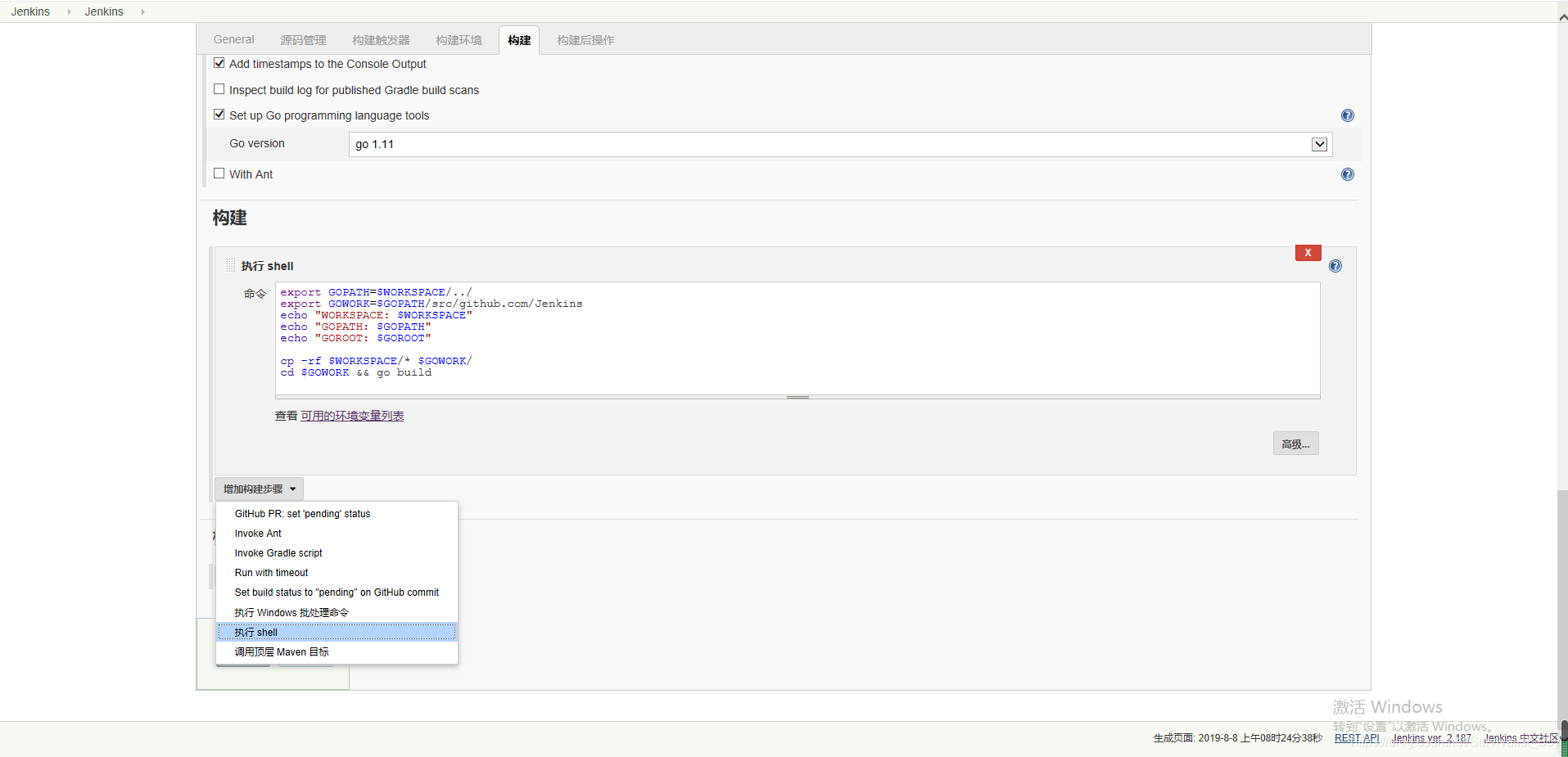Enable Inspect build log for Gradle scans
The height and width of the screenshot is (757, 1568).
tap(219, 89)
